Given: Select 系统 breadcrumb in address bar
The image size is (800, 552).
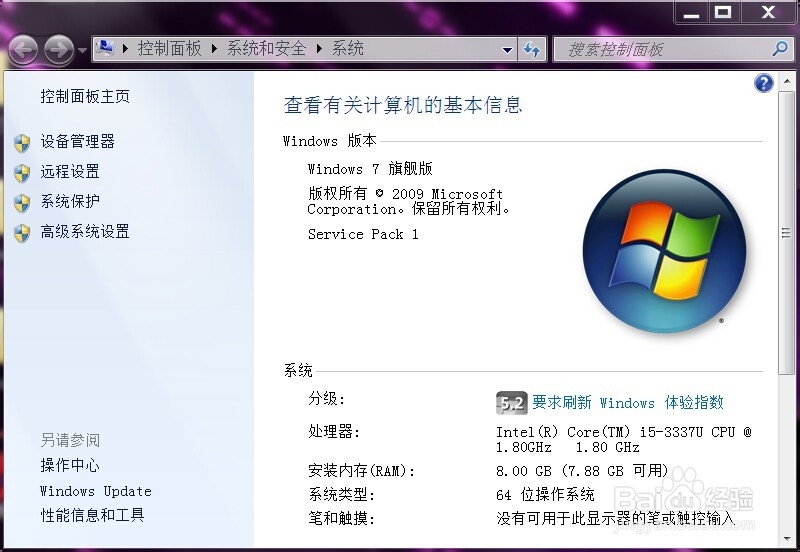Looking at the screenshot, I should pyautogui.click(x=347, y=49).
